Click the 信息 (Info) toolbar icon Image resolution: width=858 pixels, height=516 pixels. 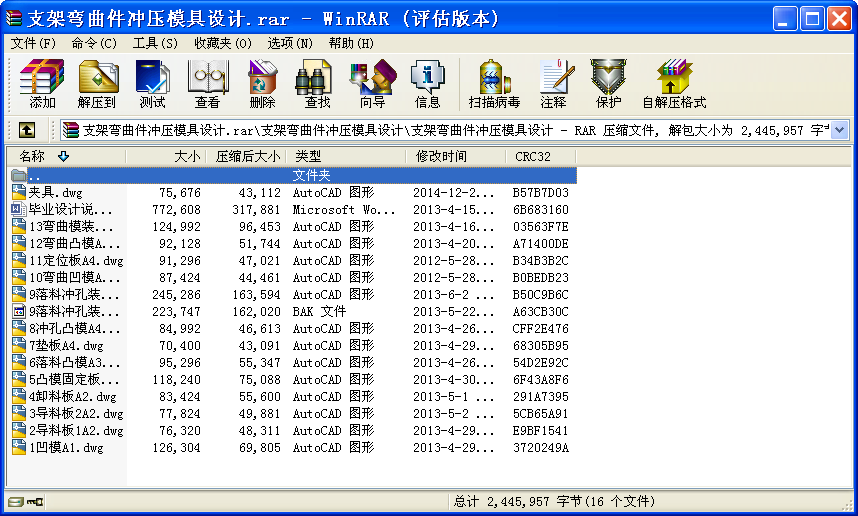[427, 84]
